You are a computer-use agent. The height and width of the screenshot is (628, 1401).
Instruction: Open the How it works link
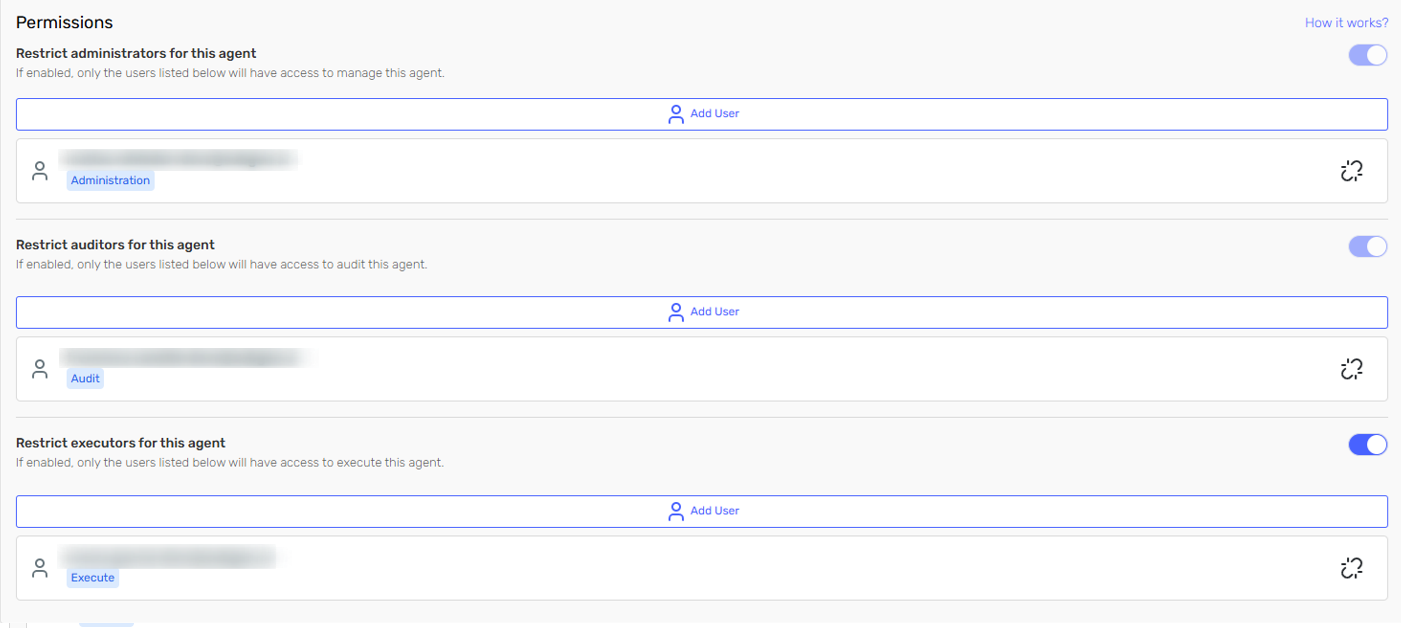[x=1346, y=22]
